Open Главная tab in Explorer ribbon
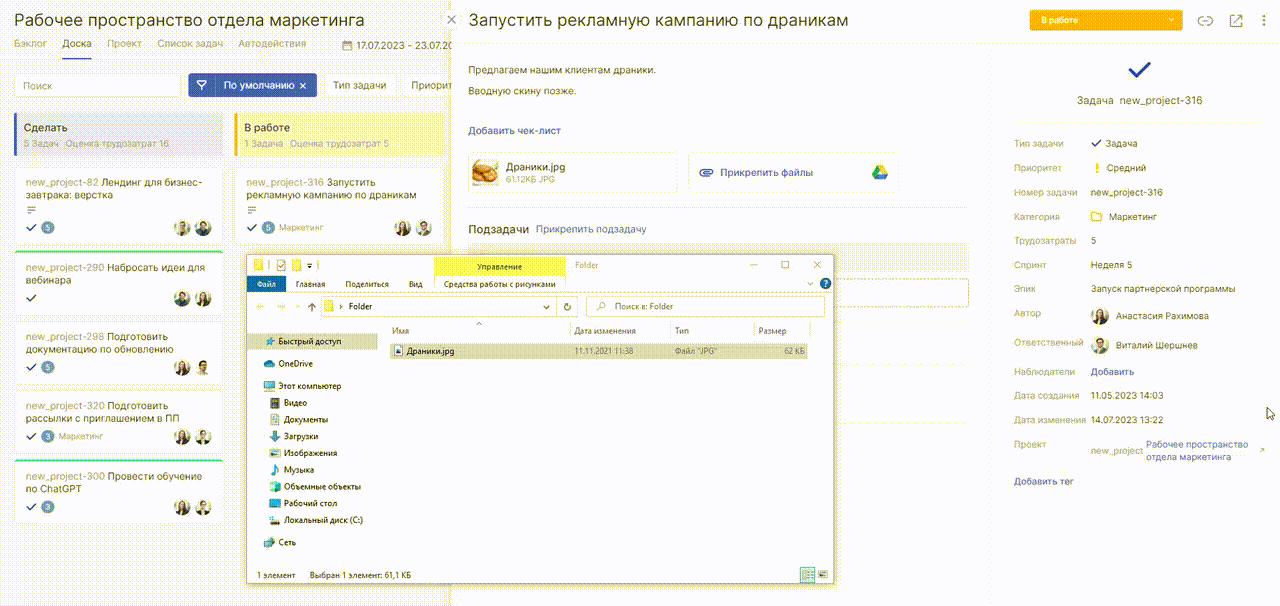The width and height of the screenshot is (1280, 606). coord(310,284)
